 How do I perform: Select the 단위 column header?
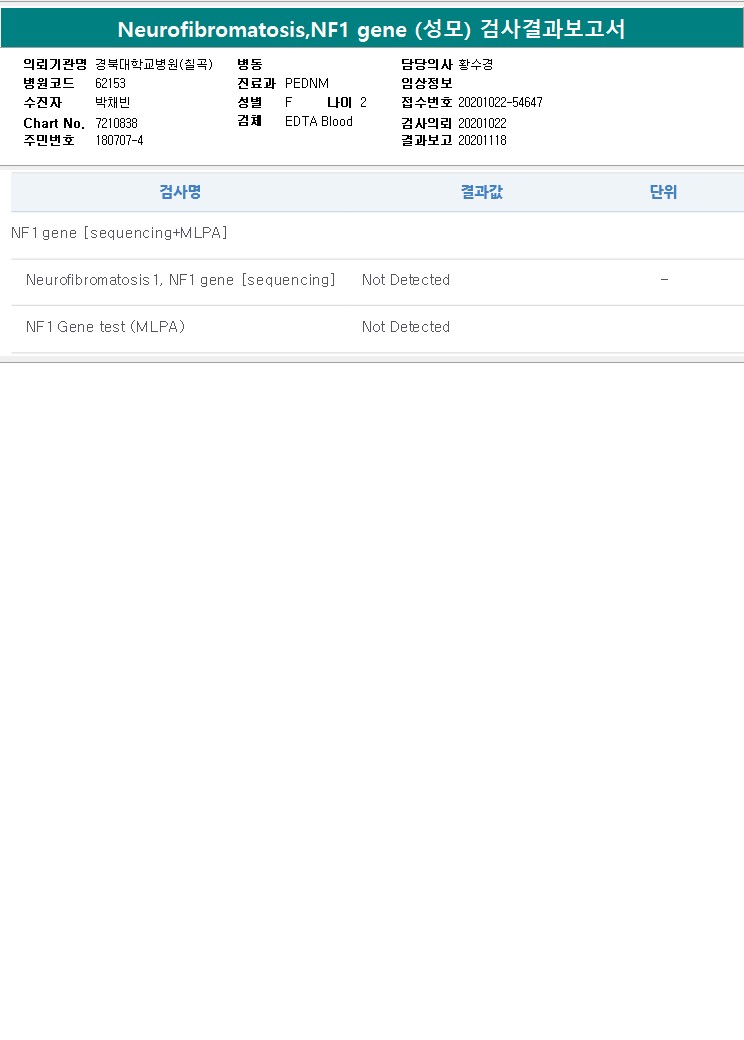pos(663,192)
